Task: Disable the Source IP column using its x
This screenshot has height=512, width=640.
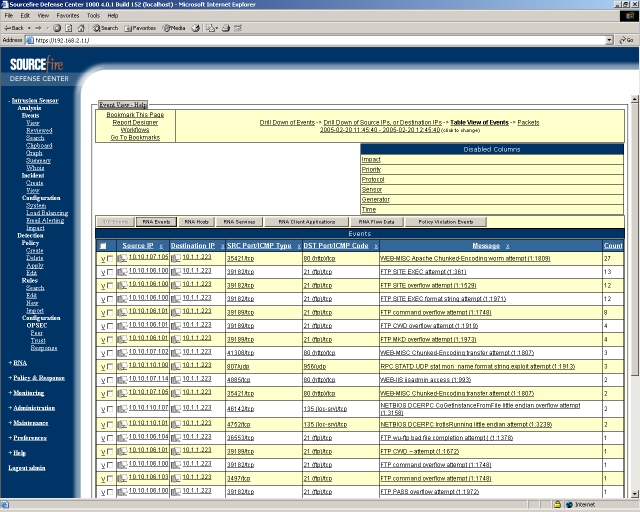Action: pyautogui.click(x=161, y=246)
